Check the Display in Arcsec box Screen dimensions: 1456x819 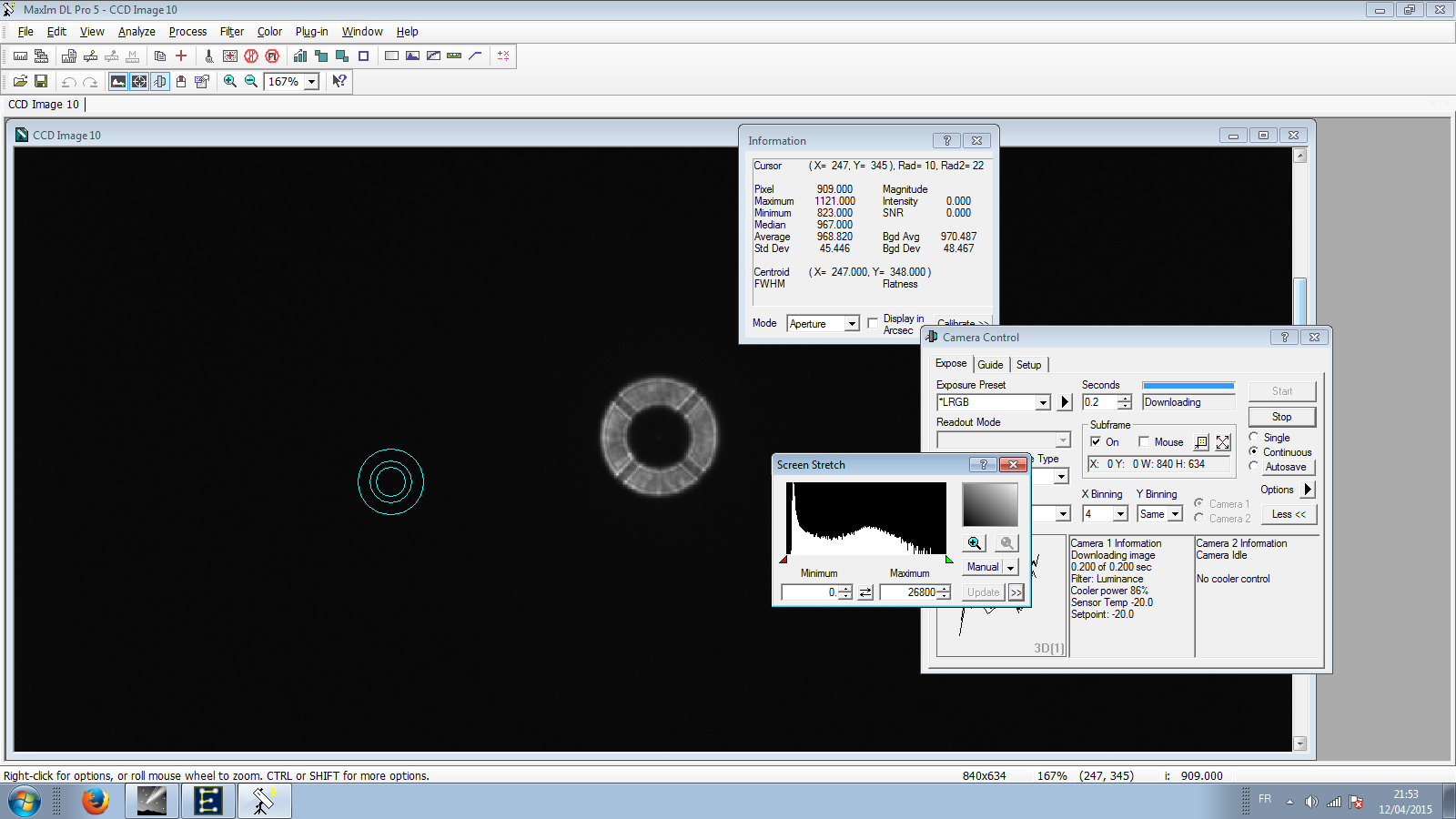coord(873,323)
